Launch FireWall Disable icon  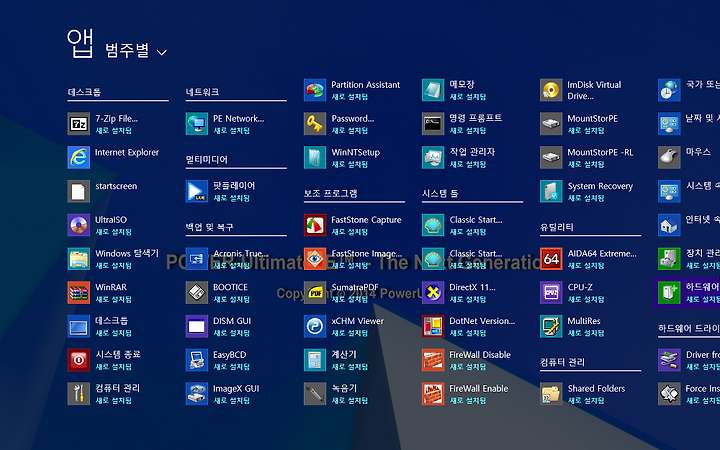point(433,360)
